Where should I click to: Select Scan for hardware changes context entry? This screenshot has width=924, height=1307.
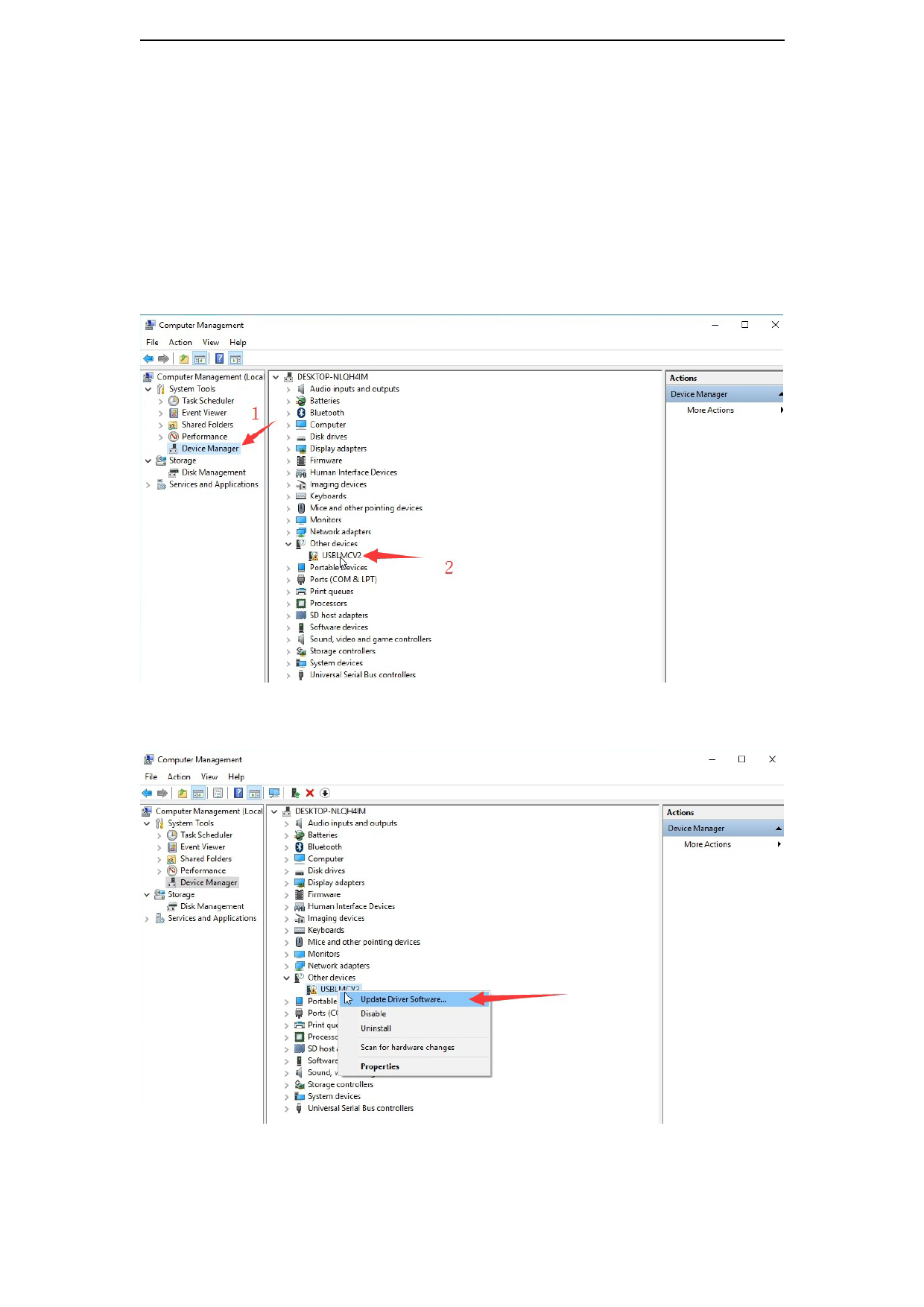(x=407, y=1047)
